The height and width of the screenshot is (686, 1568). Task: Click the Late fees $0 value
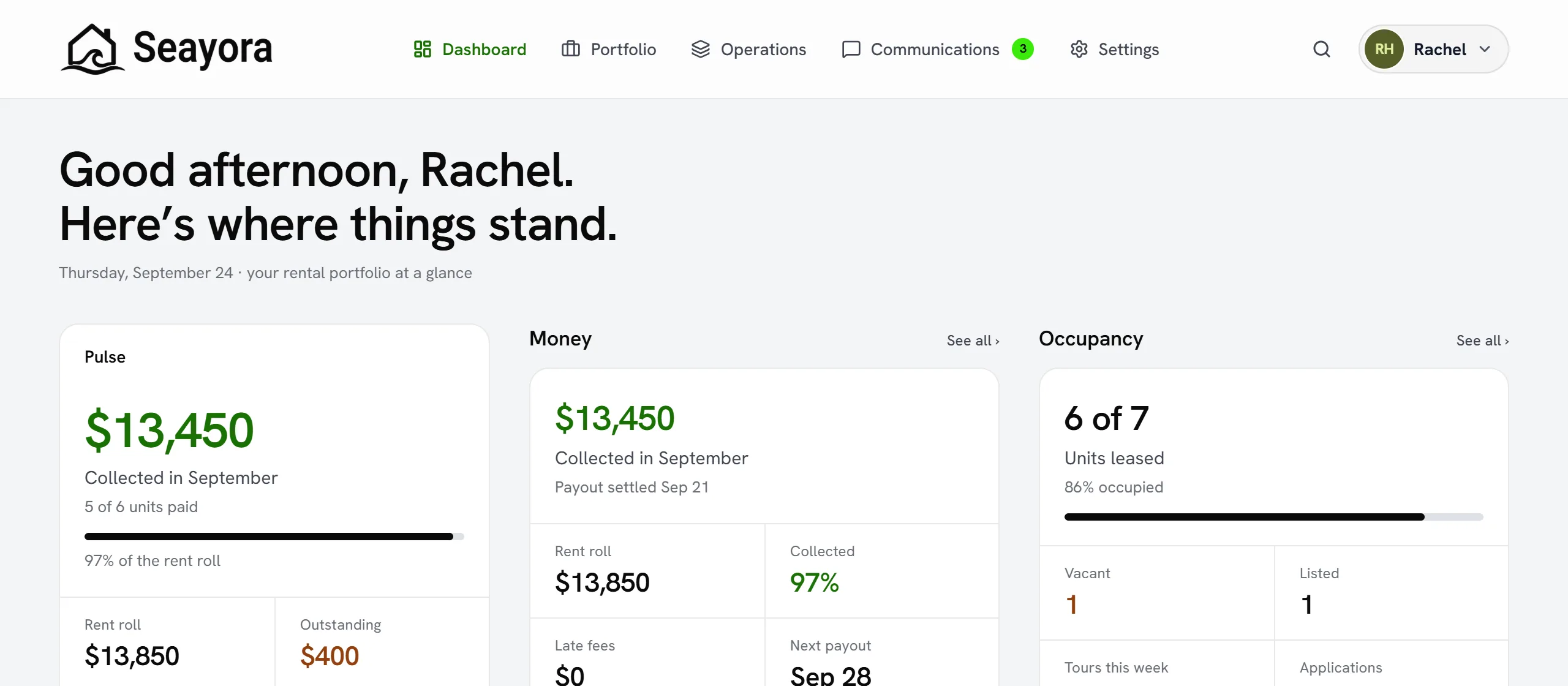click(570, 676)
